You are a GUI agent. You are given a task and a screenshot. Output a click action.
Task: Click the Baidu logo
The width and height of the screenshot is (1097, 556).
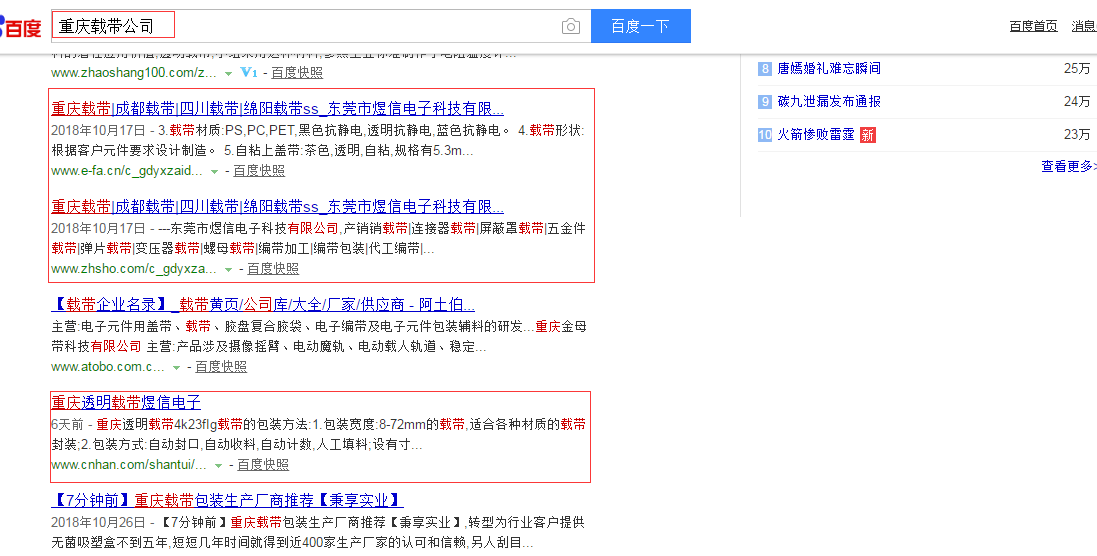pyautogui.click(x=22, y=27)
